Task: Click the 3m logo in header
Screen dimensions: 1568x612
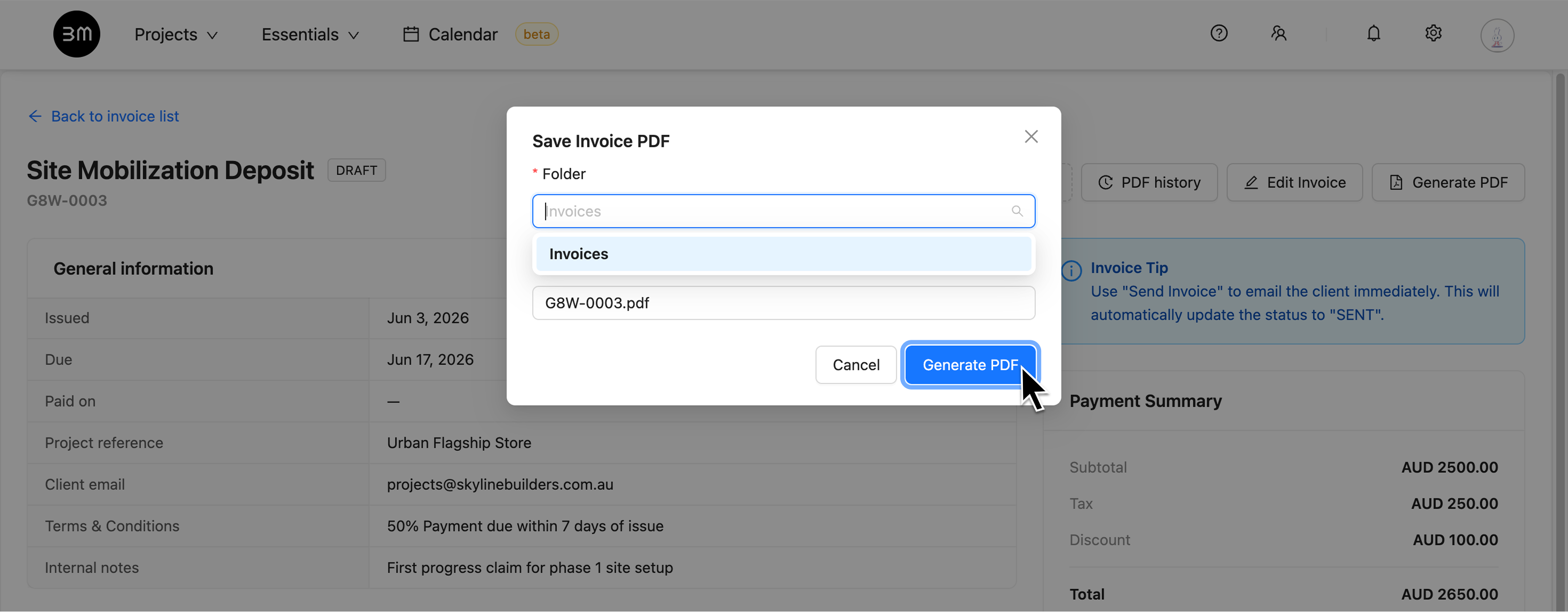Action: tap(77, 34)
